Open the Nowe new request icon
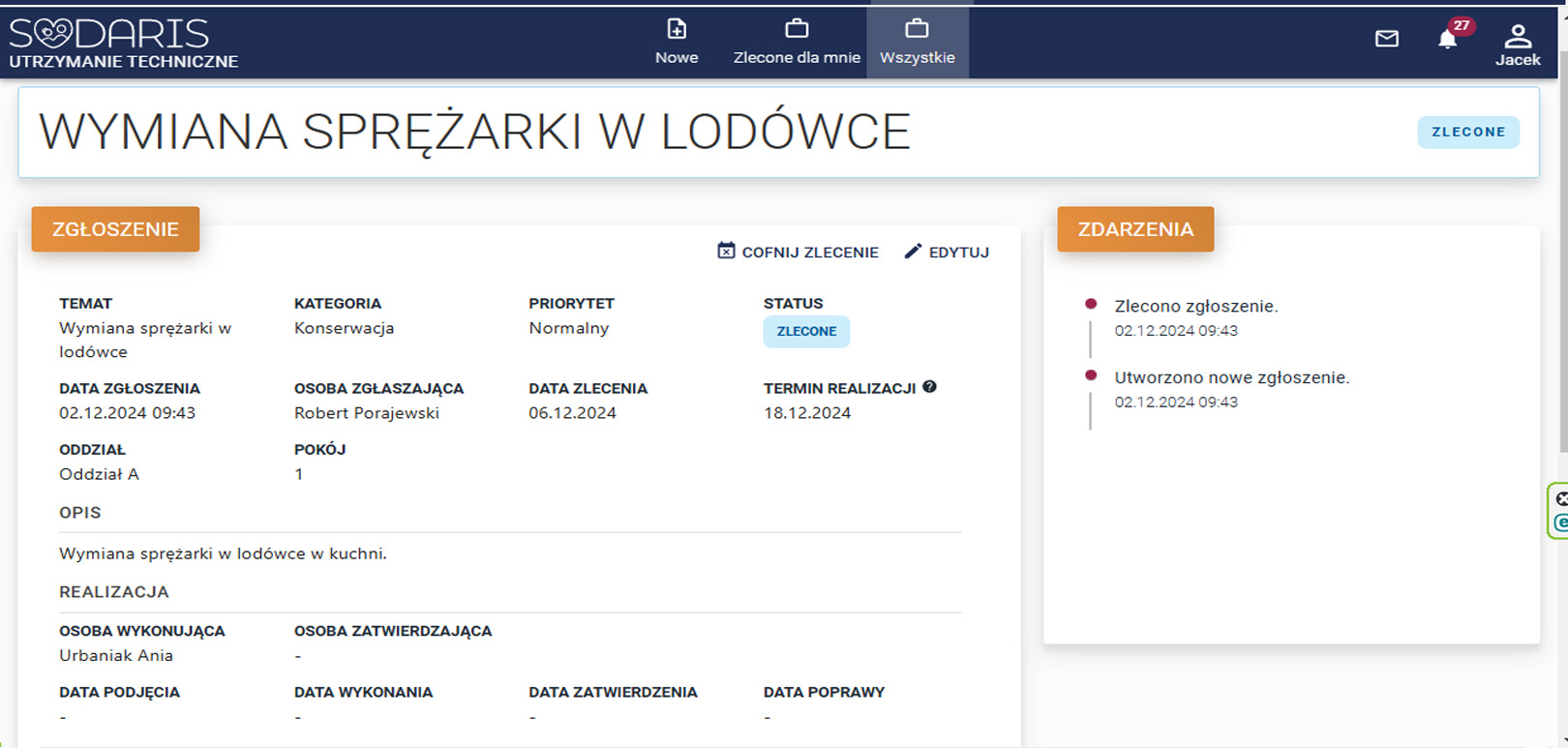 pyautogui.click(x=677, y=30)
